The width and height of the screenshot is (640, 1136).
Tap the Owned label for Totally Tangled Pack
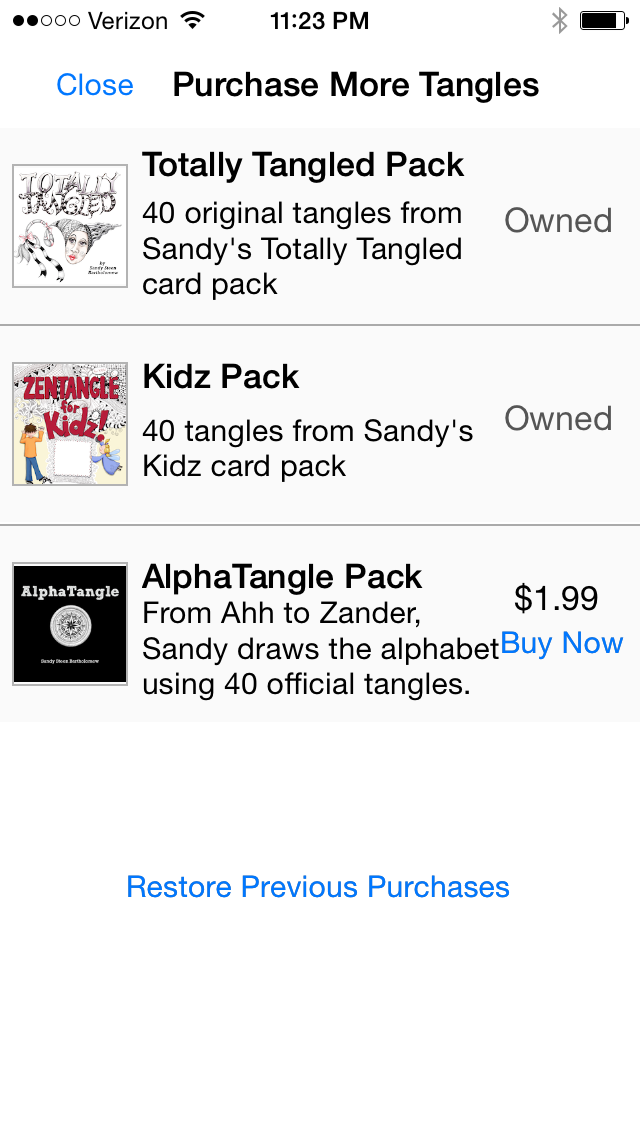pos(558,221)
